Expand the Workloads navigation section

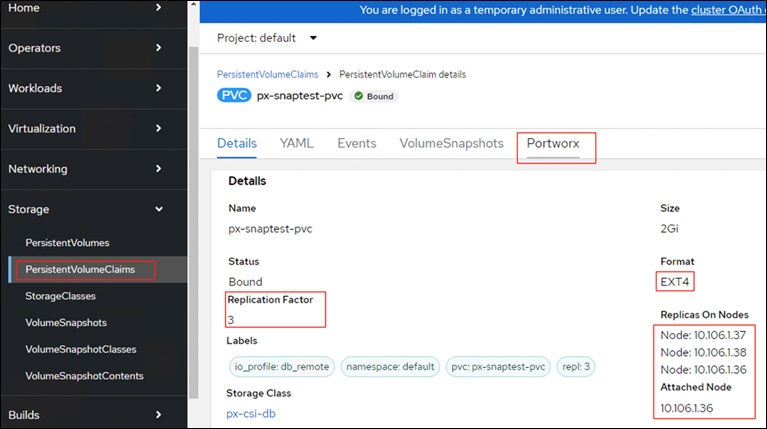[93, 89]
